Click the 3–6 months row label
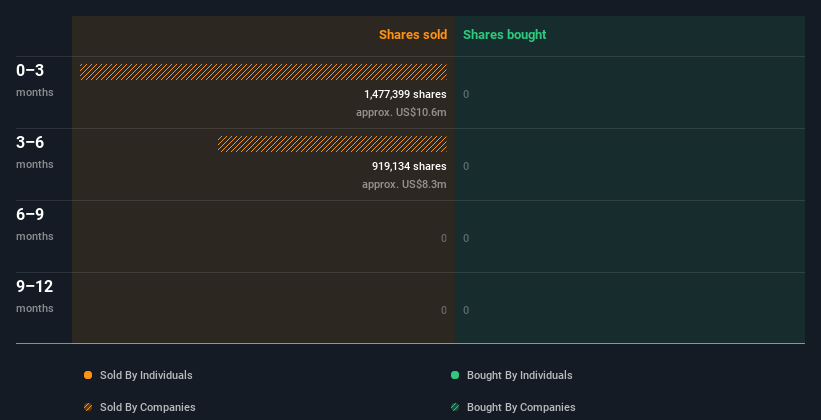Viewport: 821px width, 420px height. click(35, 152)
